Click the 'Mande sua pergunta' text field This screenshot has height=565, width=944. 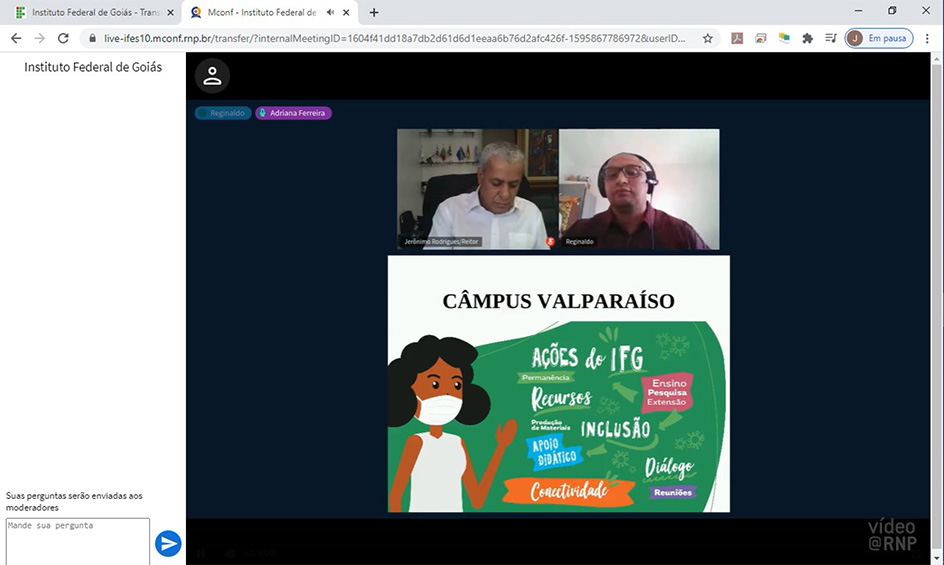click(77, 540)
